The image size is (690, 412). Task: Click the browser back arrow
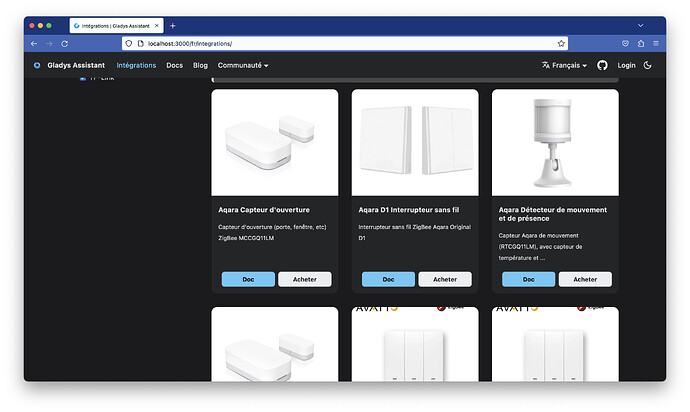33,44
